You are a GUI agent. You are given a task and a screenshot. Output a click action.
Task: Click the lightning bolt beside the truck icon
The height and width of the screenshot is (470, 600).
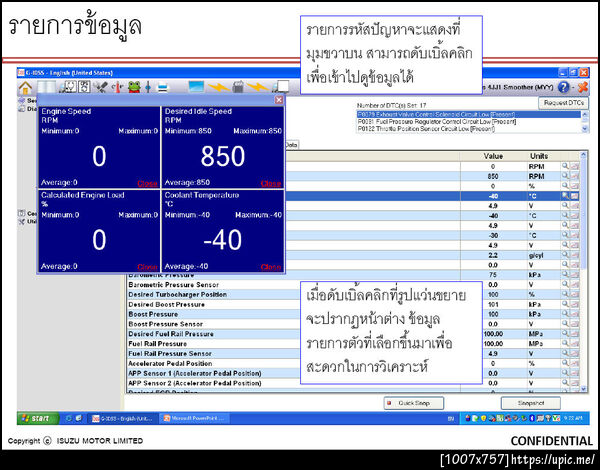click(x=257, y=87)
